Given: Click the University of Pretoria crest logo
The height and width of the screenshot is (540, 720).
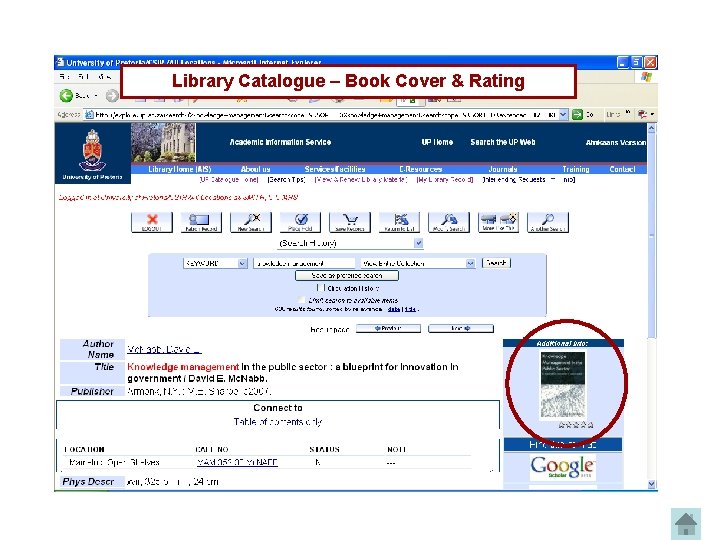Looking at the screenshot, I should click(x=93, y=150).
